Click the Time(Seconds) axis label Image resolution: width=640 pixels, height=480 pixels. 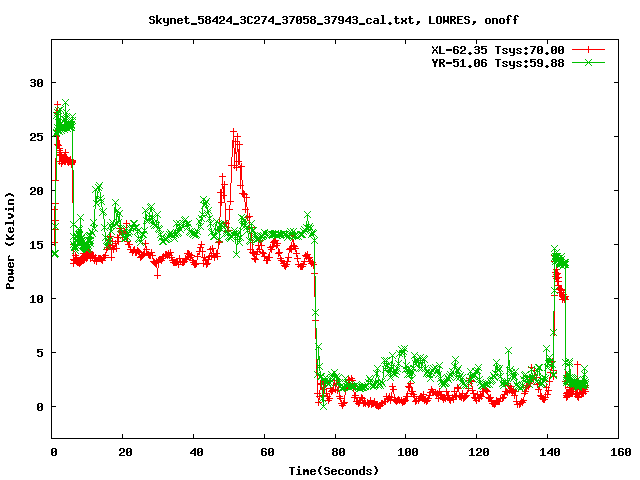(333, 471)
